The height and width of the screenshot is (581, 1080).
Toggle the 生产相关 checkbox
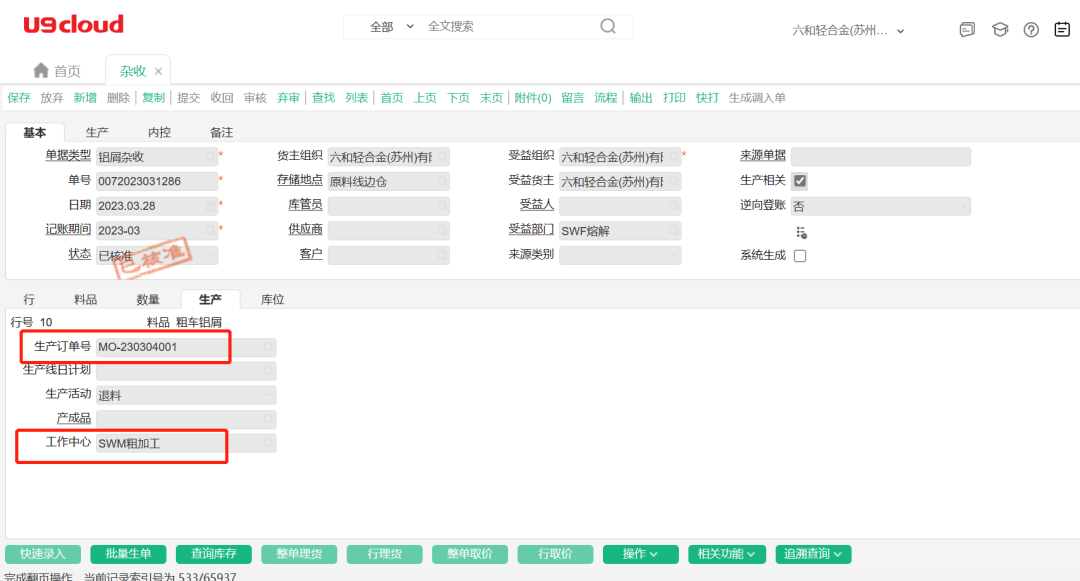coord(800,181)
